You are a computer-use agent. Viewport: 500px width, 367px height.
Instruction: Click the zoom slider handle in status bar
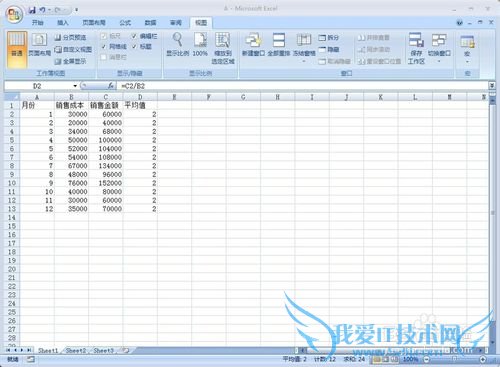click(x=455, y=359)
